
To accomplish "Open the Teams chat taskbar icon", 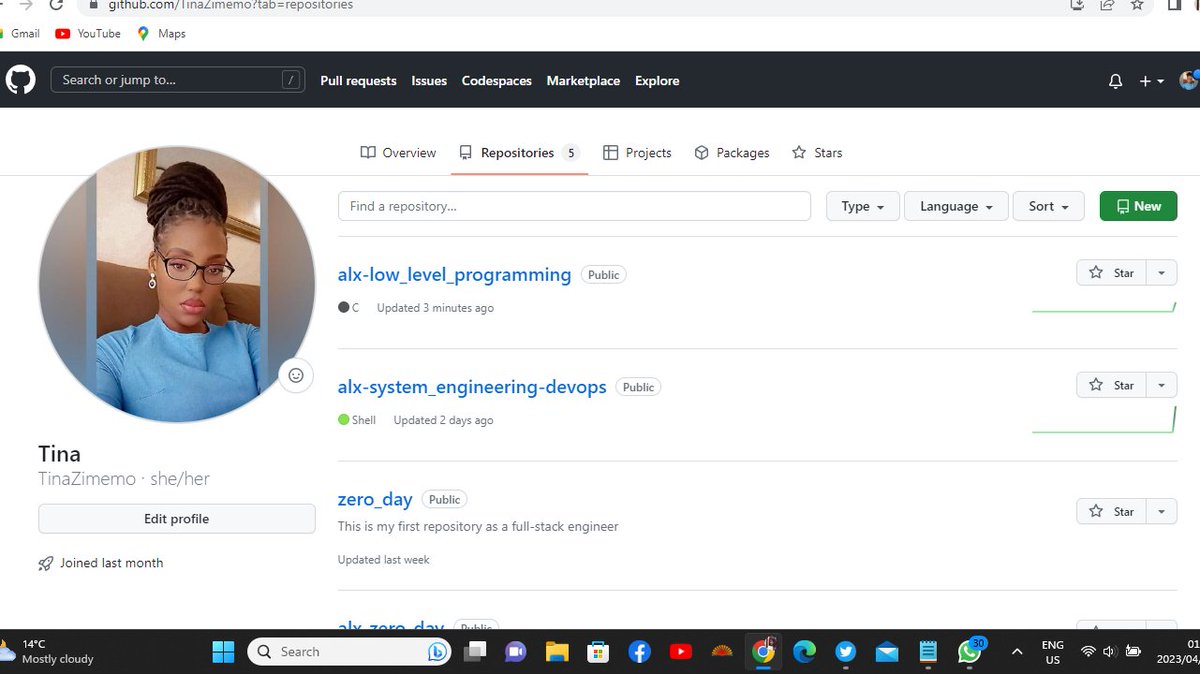I will 516,652.
